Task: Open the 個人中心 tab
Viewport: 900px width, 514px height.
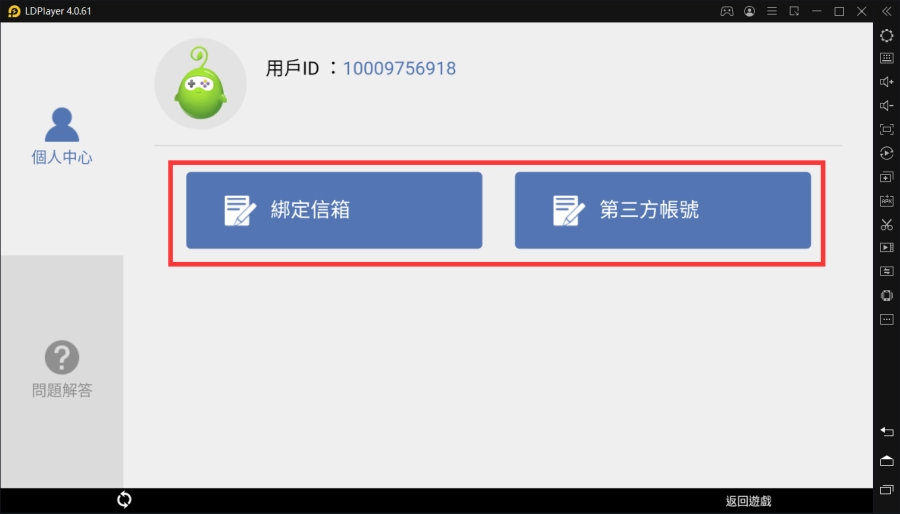Action: pyautogui.click(x=61, y=137)
